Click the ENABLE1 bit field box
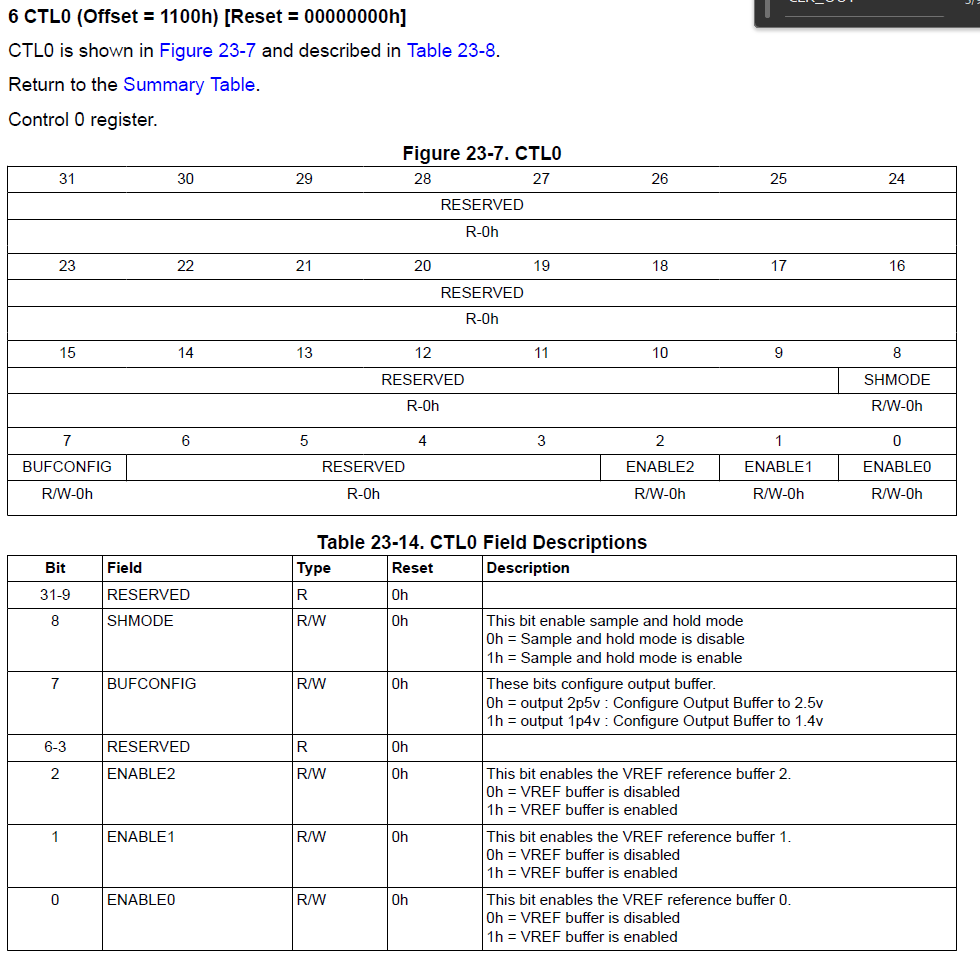This screenshot has width=980, height=953. click(x=778, y=467)
